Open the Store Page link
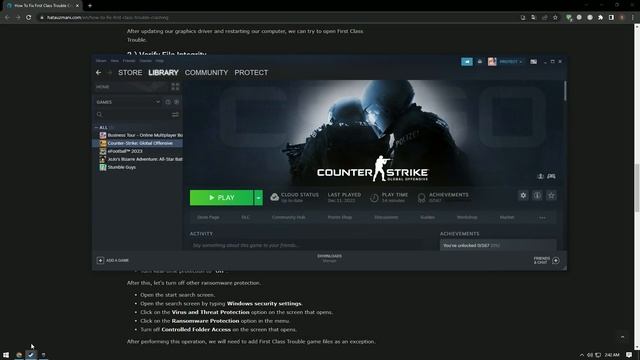The image size is (640, 360). click(208, 218)
